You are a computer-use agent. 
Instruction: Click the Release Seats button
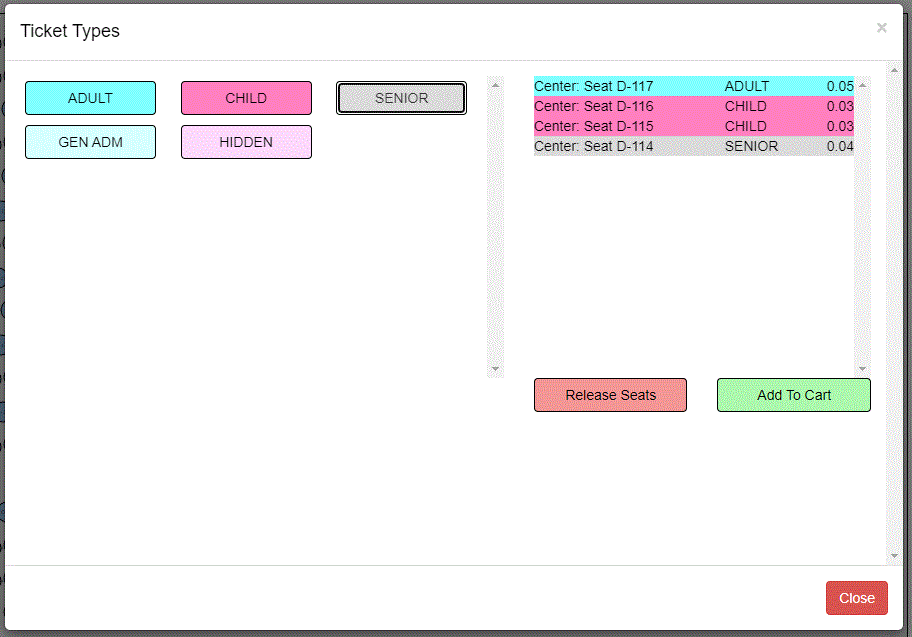tap(610, 395)
